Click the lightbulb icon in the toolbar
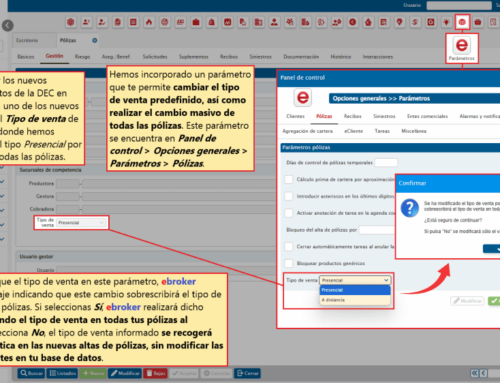The height and width of the screenshot is (383, 500). pos(446,22)
